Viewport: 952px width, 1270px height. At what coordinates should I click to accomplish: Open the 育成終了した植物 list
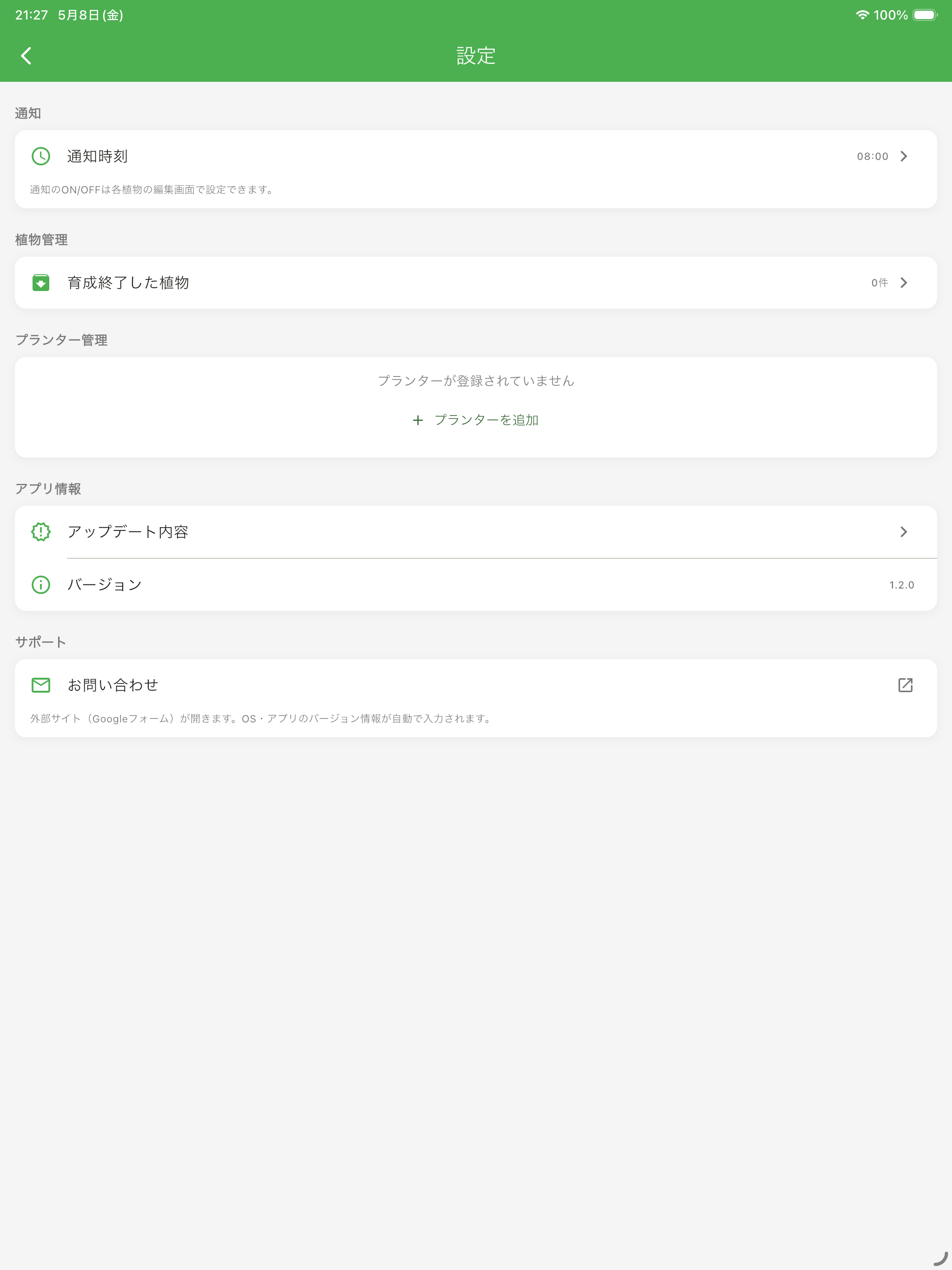coord(476,283)
